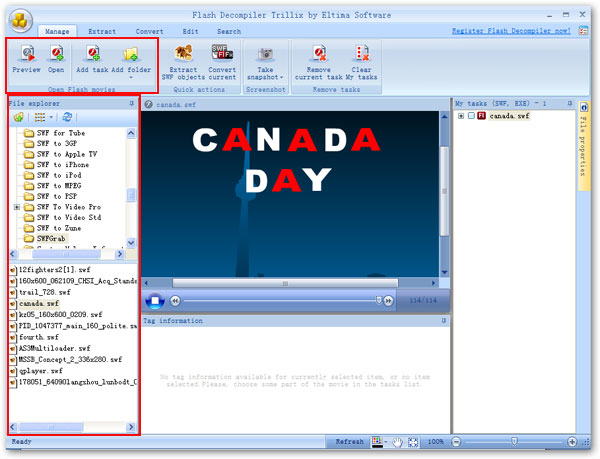The image size is (600, 459).
Task: Pin the My tasks panel
Action: point(570,103)
